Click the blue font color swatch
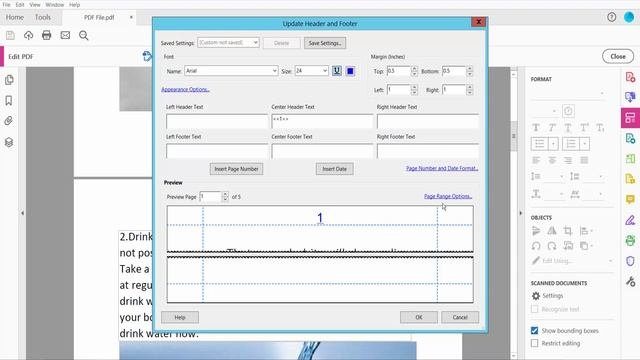Viewport: 640px width, 360px height. (350, 71)
